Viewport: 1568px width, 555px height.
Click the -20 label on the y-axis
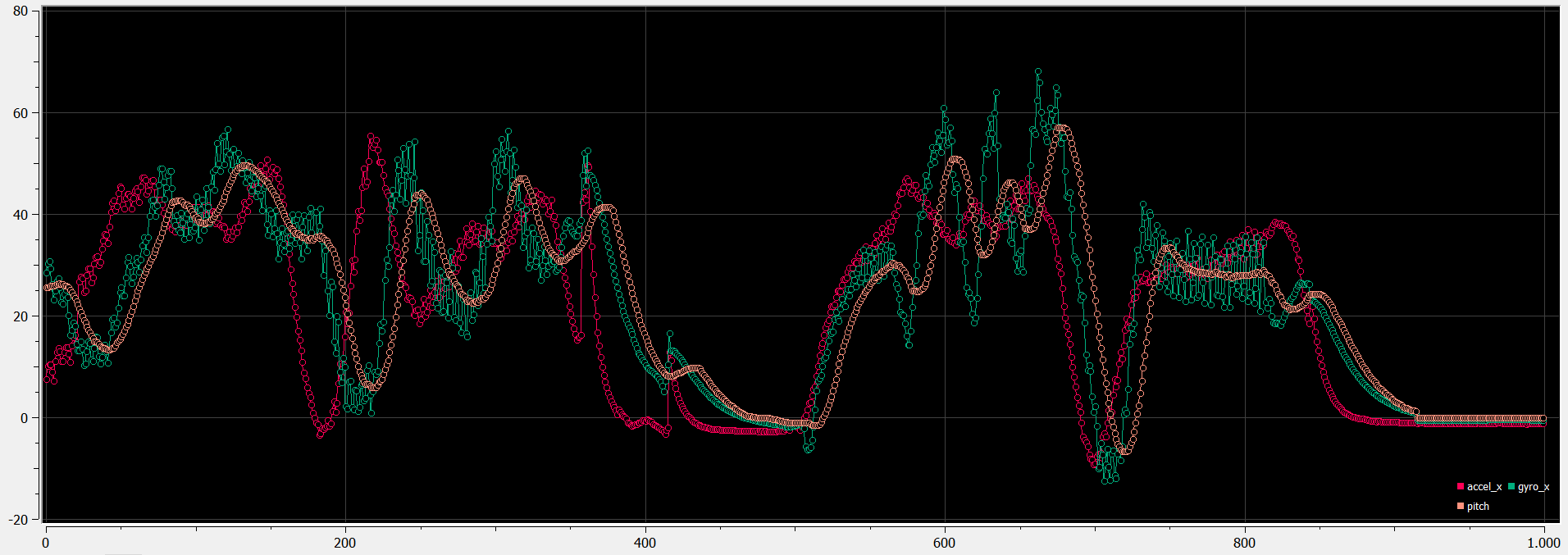(x=18, y=520)
